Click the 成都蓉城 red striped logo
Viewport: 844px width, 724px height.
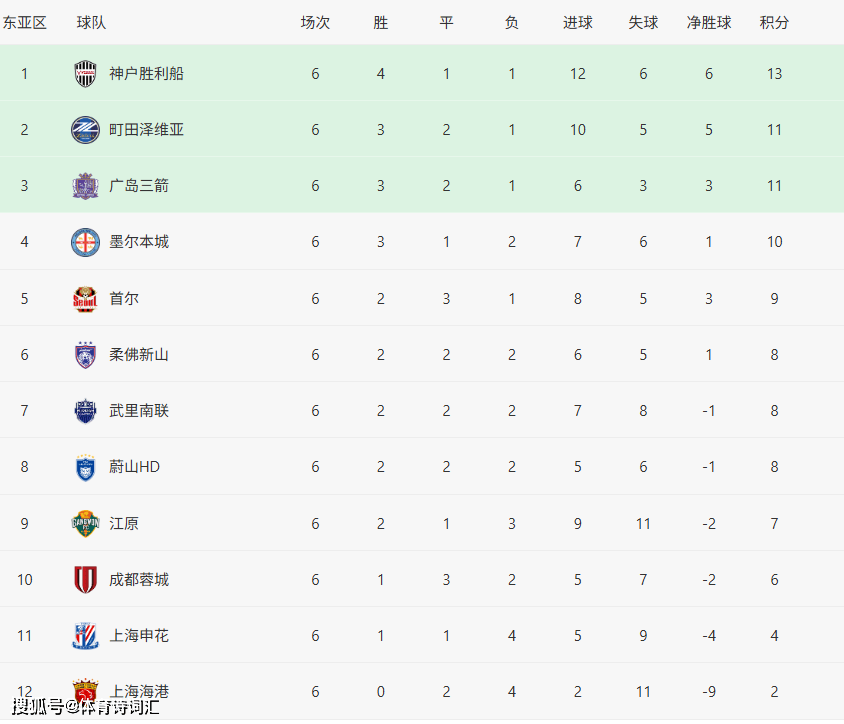pos(86,580)
